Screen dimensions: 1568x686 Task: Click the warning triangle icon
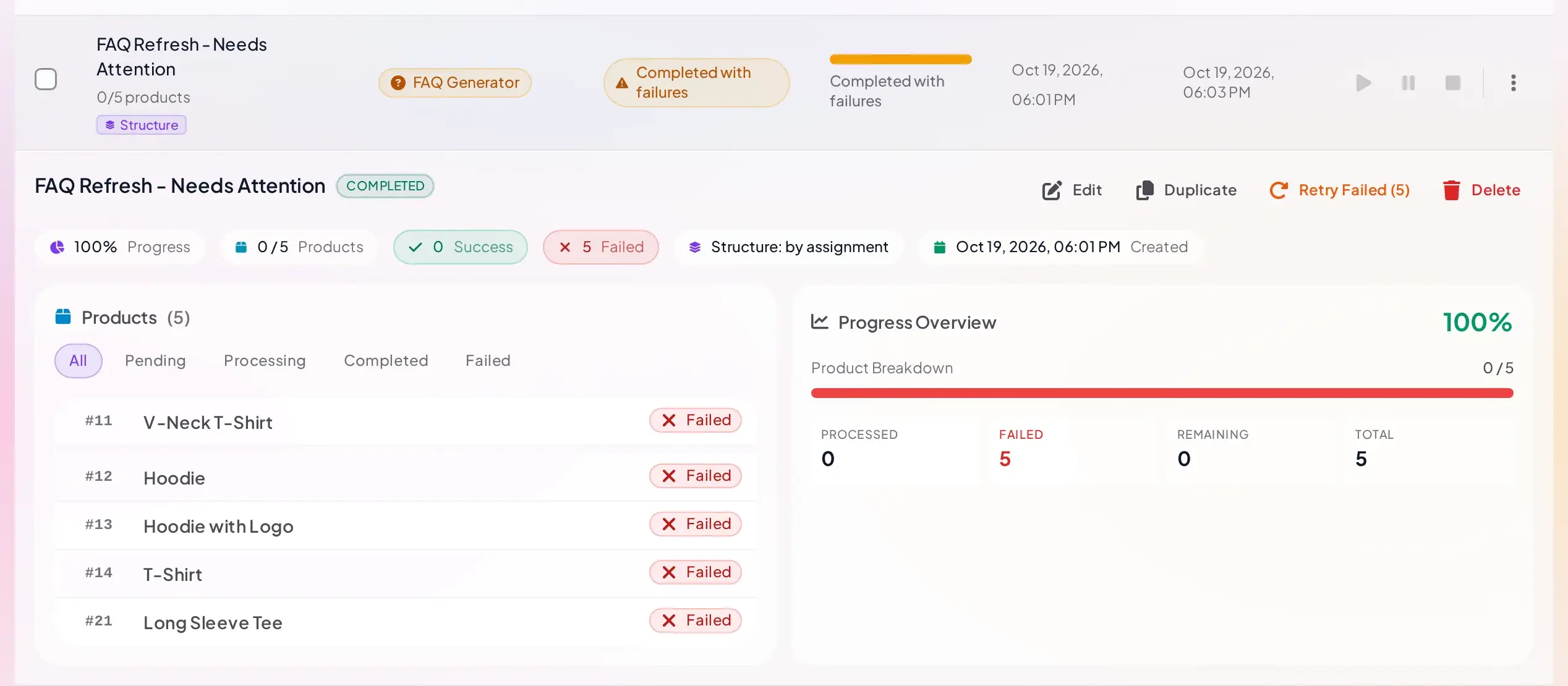622,83
